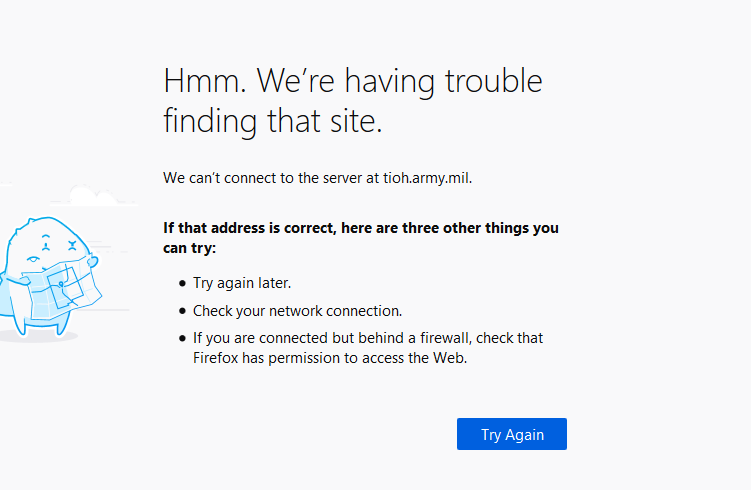Click the bold 'If that address is correct' text
This screenshot has height=490, width=751.
361,228
